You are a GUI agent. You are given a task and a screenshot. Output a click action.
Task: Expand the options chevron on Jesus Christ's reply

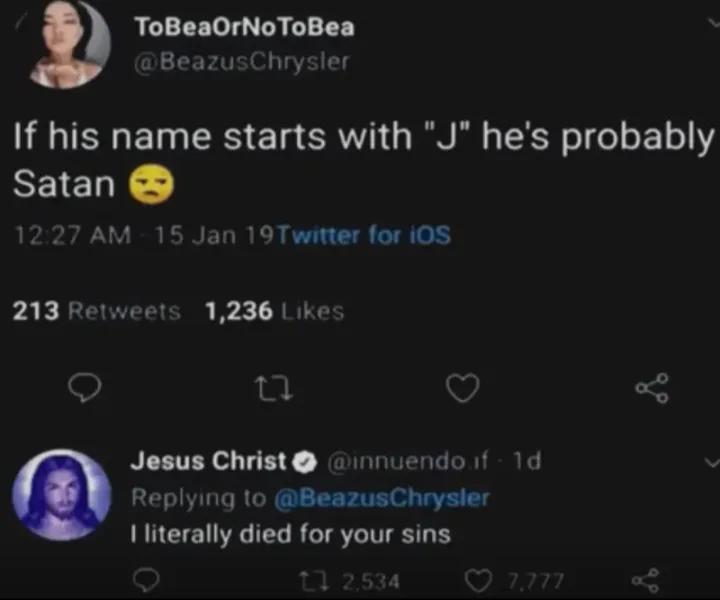click(x=711, y=462)
